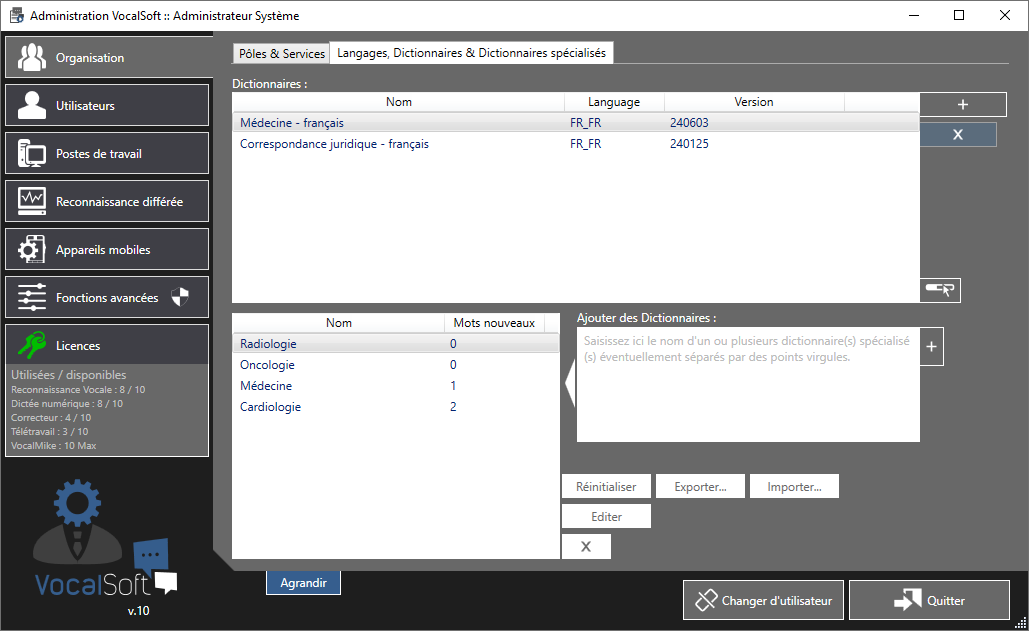Select Médecine in the specialized dictionaries list
The height and width of the screenshot is (631, 1029).
coord(396,386)
